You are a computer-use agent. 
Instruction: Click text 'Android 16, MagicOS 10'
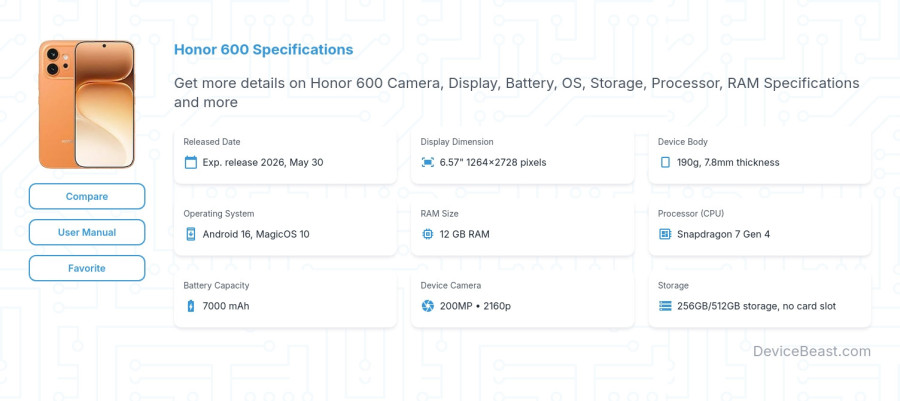click(x=256, y=234)
